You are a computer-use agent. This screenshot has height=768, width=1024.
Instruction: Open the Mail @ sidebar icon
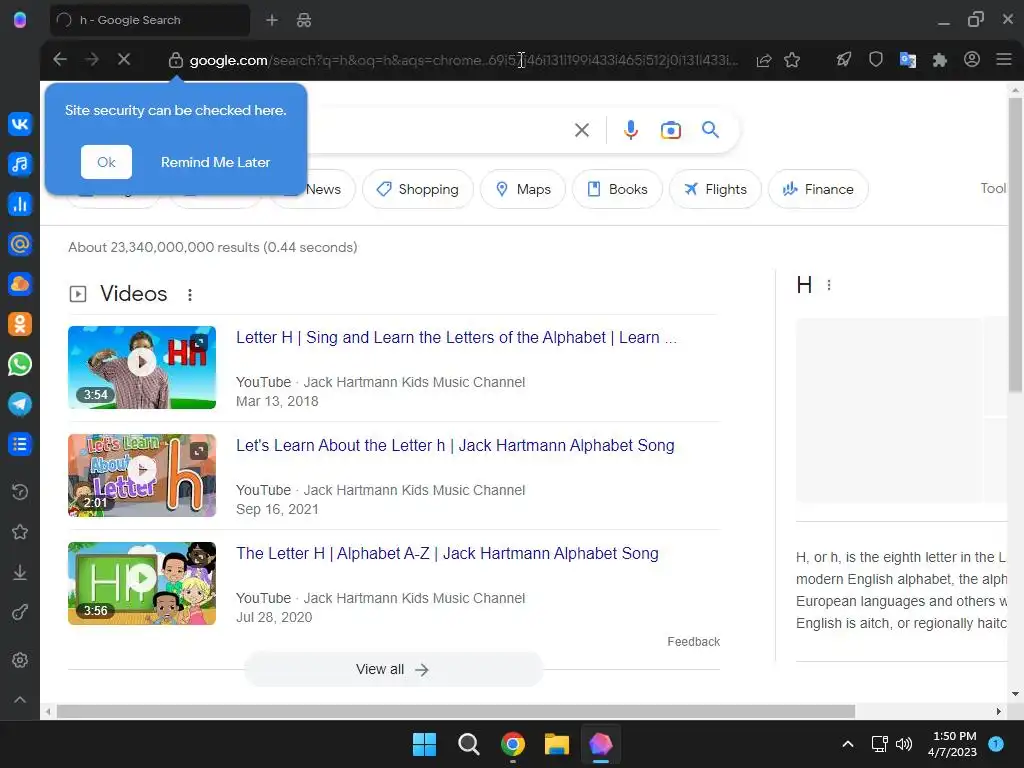tap(20, 244)
